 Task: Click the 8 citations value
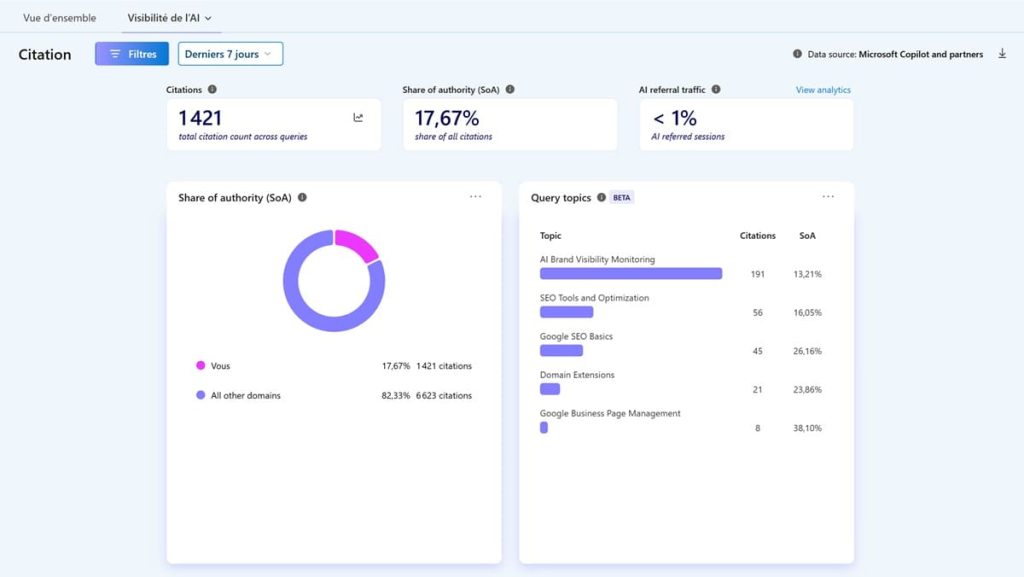[758, 428]
